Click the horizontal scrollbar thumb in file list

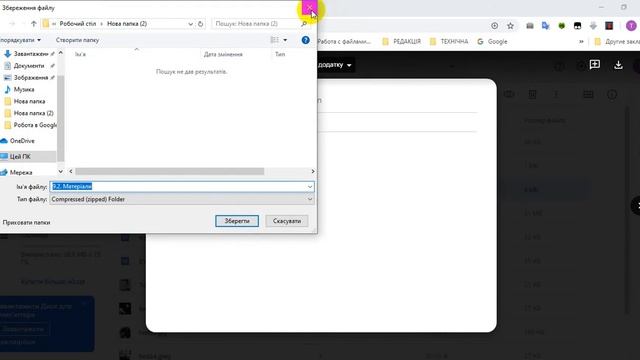point(169,171)
